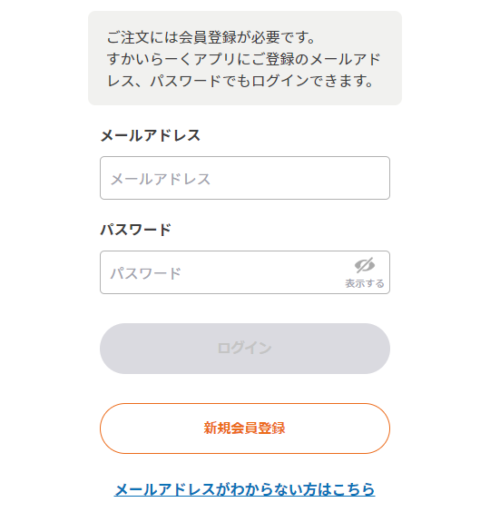Viewport: 500px width, 512px height.
Task: Click empty area inside the email text box
Action: coord(300,178)
